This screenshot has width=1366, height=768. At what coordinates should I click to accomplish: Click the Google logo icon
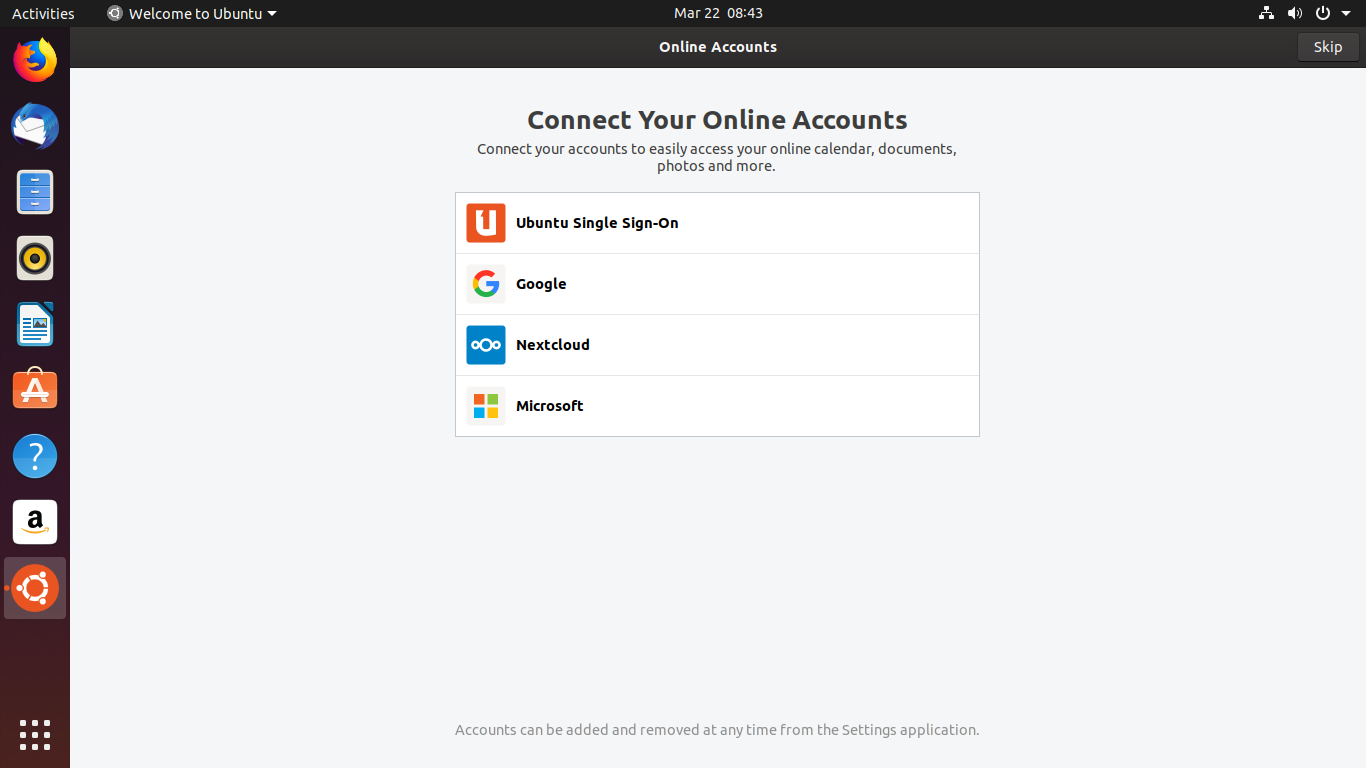click(x=486, y=284)
